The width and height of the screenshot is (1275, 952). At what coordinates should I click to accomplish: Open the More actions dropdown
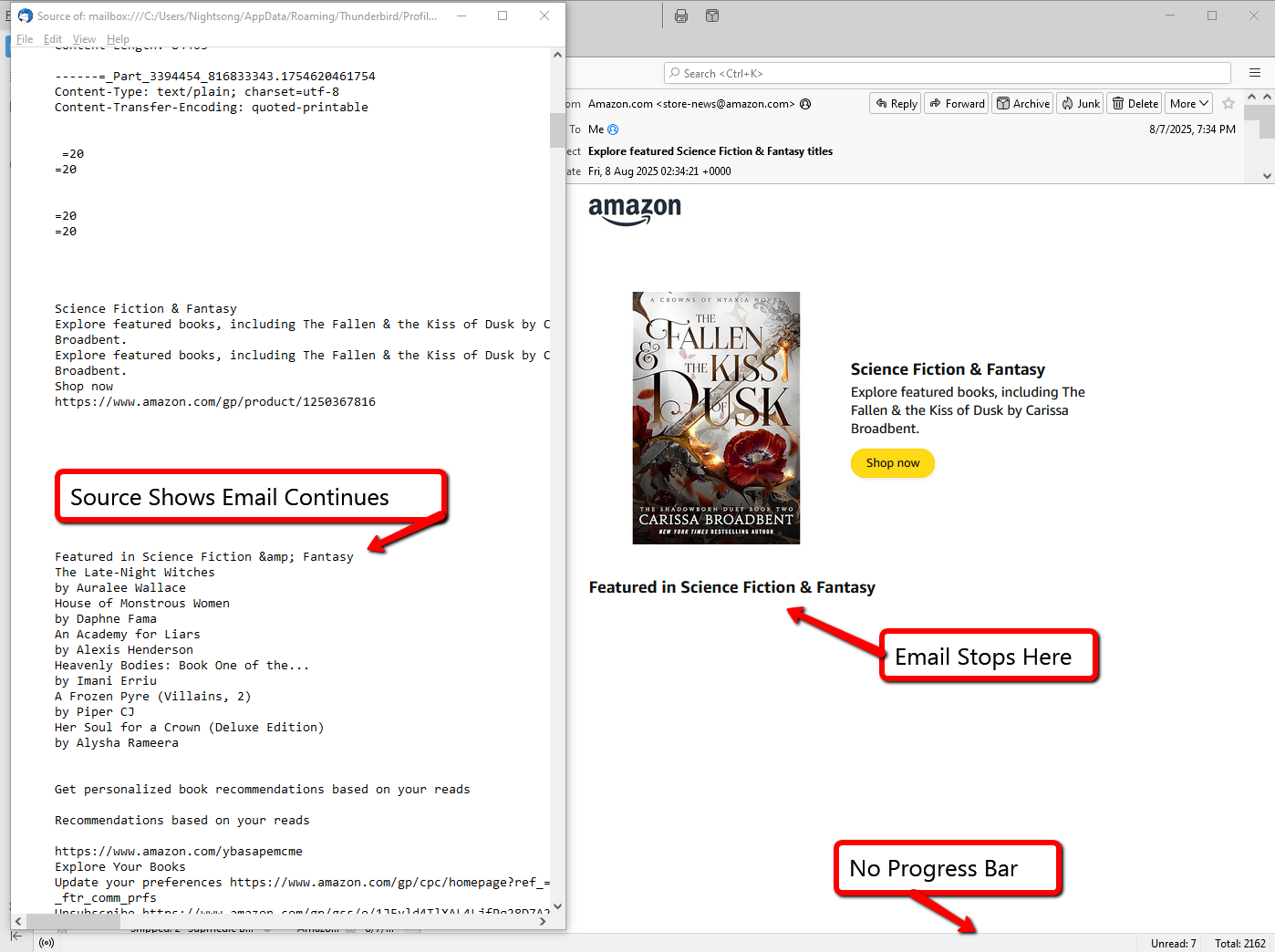pos(1189,104)
